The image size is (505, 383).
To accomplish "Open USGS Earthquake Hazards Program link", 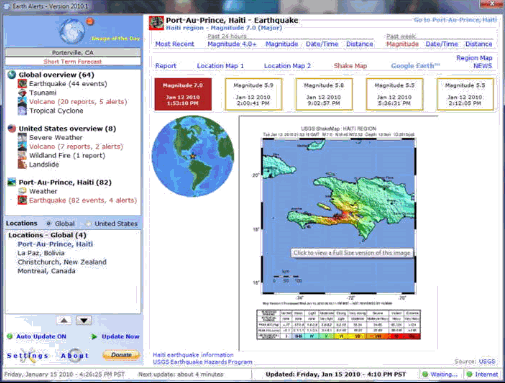I will tap(202, 362).
